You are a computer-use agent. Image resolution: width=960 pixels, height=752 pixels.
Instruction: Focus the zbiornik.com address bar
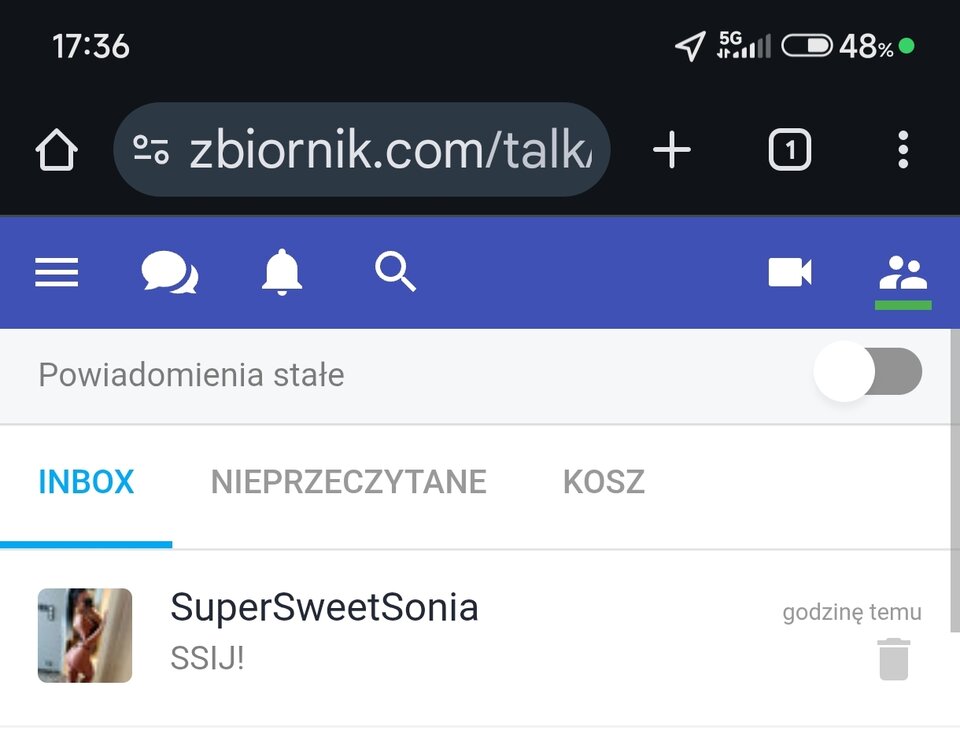tap(390, 151)
